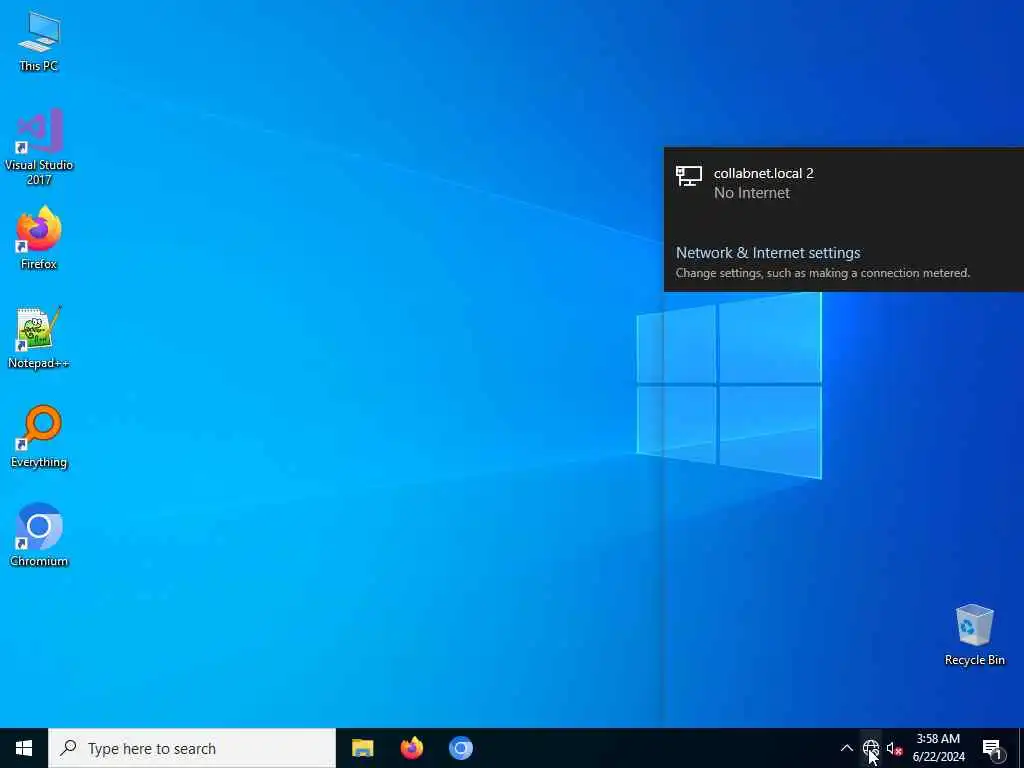Open Firefox desktop shortcut
Viewport: 1024px width, 768px height.
[39, 238]
